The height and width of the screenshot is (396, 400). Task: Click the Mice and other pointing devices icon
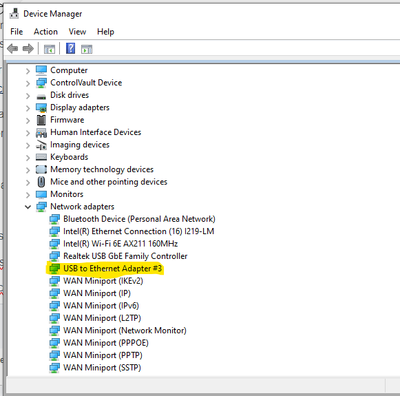[41, 182]
